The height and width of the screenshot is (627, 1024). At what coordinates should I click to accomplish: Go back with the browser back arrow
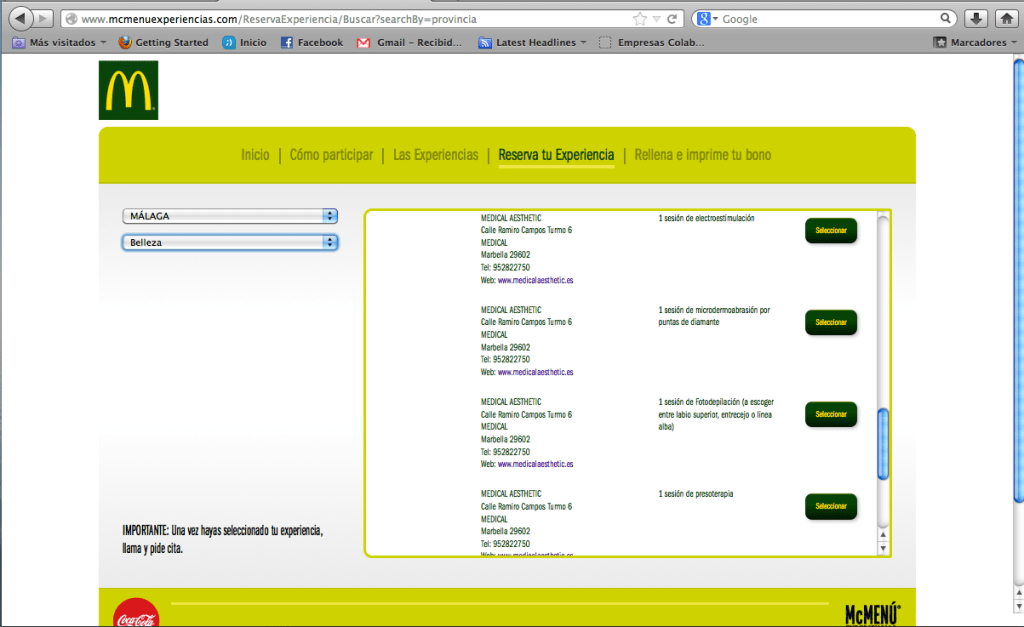21,19
